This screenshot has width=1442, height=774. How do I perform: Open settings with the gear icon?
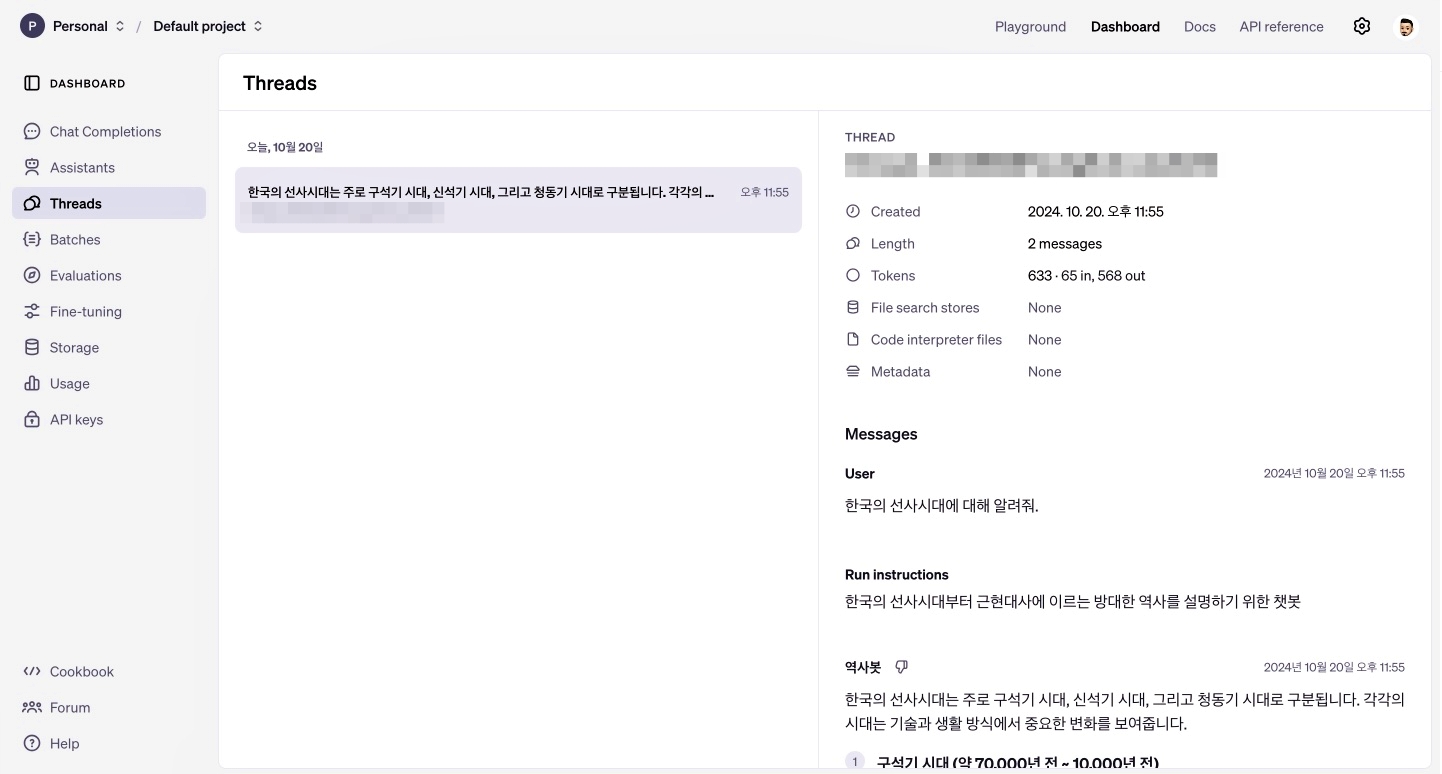(1362, 26)
